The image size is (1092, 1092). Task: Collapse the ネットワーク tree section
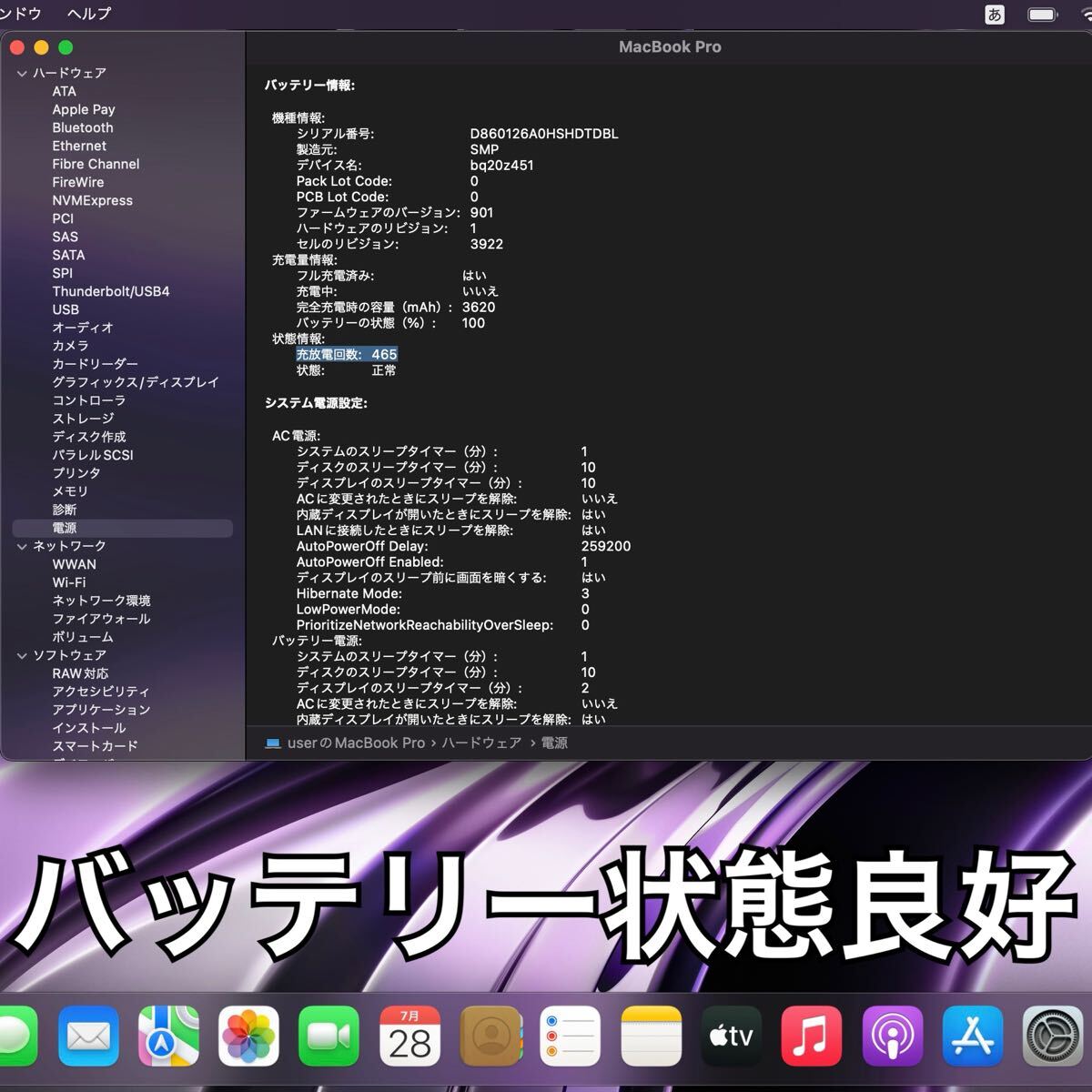(x=22, y=547)
